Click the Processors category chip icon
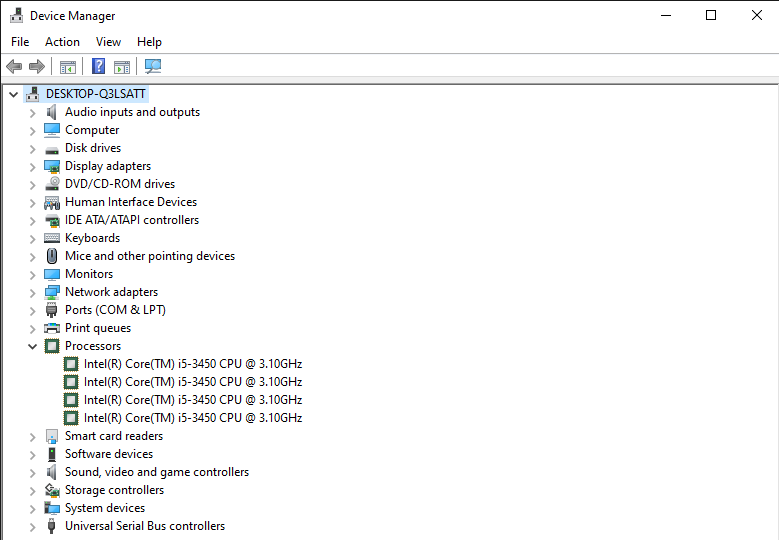This screenshot has width=779, height=540. pyautogui.click(x=52, y=346)
